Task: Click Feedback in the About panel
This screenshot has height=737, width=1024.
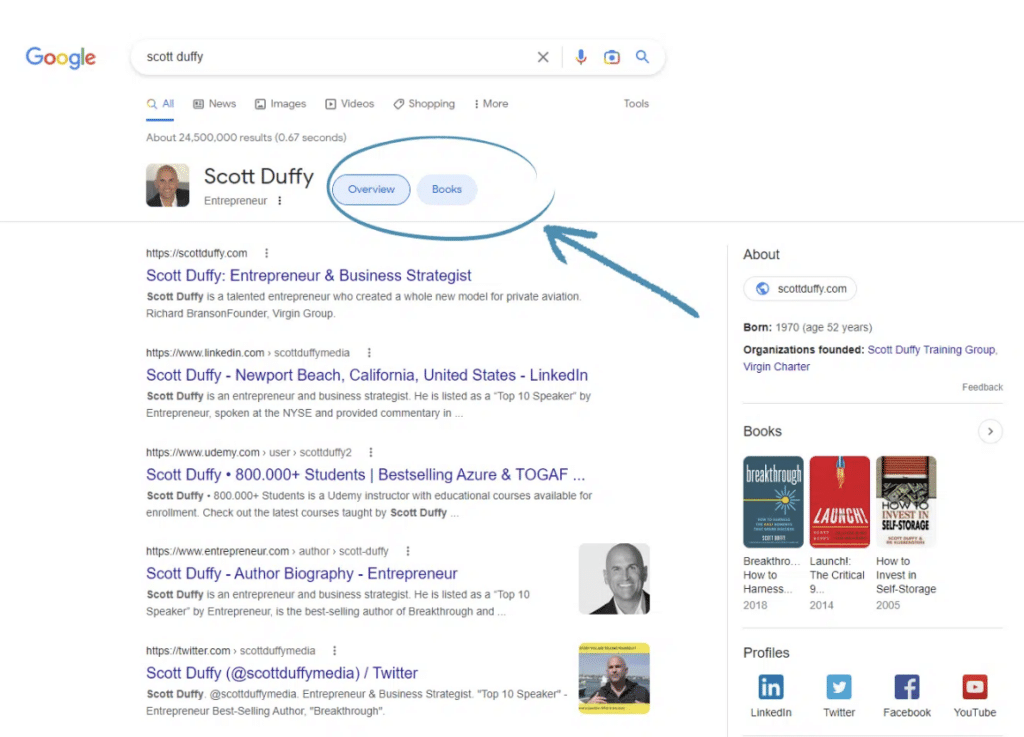Action: pos(982,387)
